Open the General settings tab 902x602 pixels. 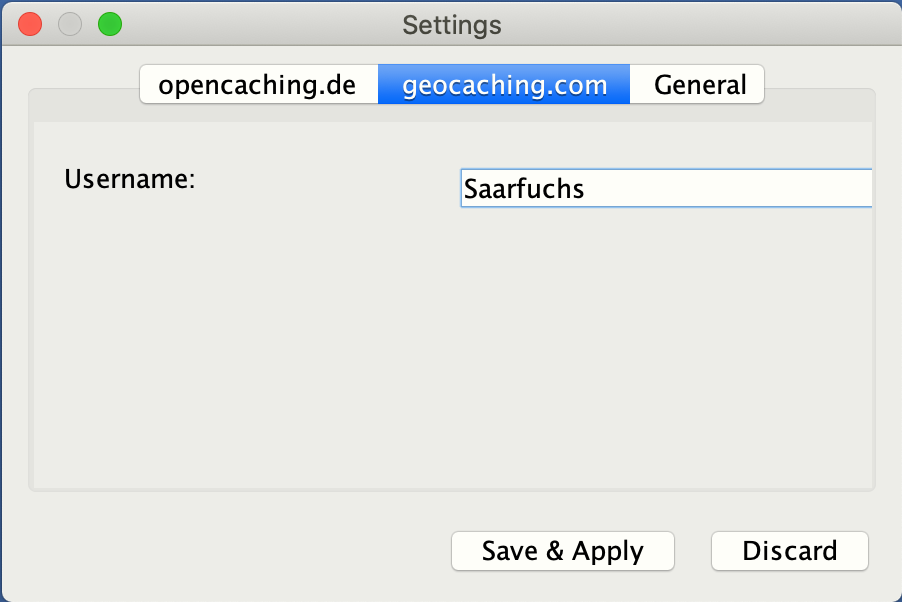697,85
